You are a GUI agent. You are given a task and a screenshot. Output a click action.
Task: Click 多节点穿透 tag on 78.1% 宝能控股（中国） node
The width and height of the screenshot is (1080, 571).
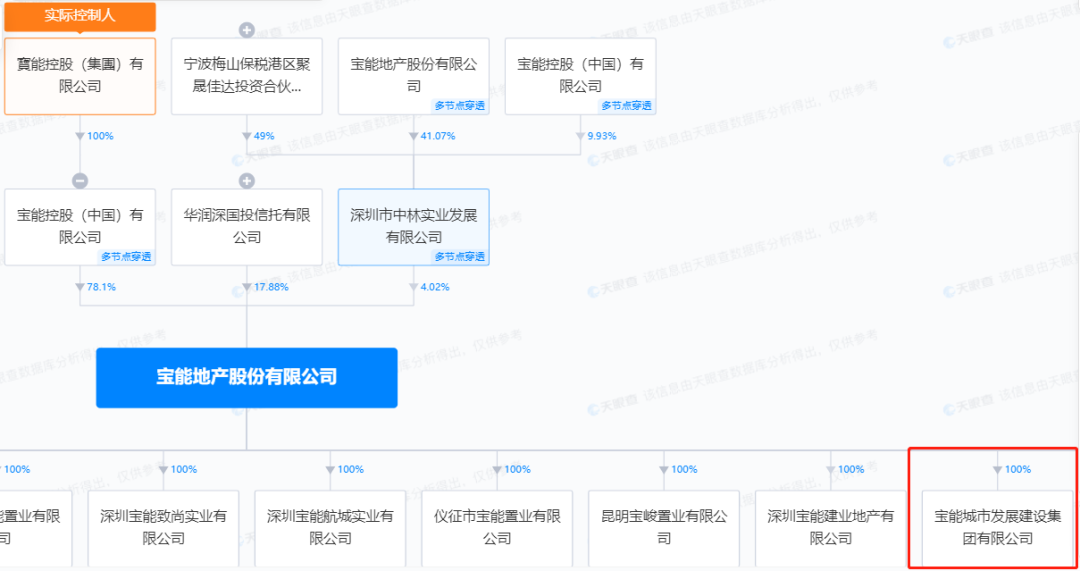tap(126, 256)
